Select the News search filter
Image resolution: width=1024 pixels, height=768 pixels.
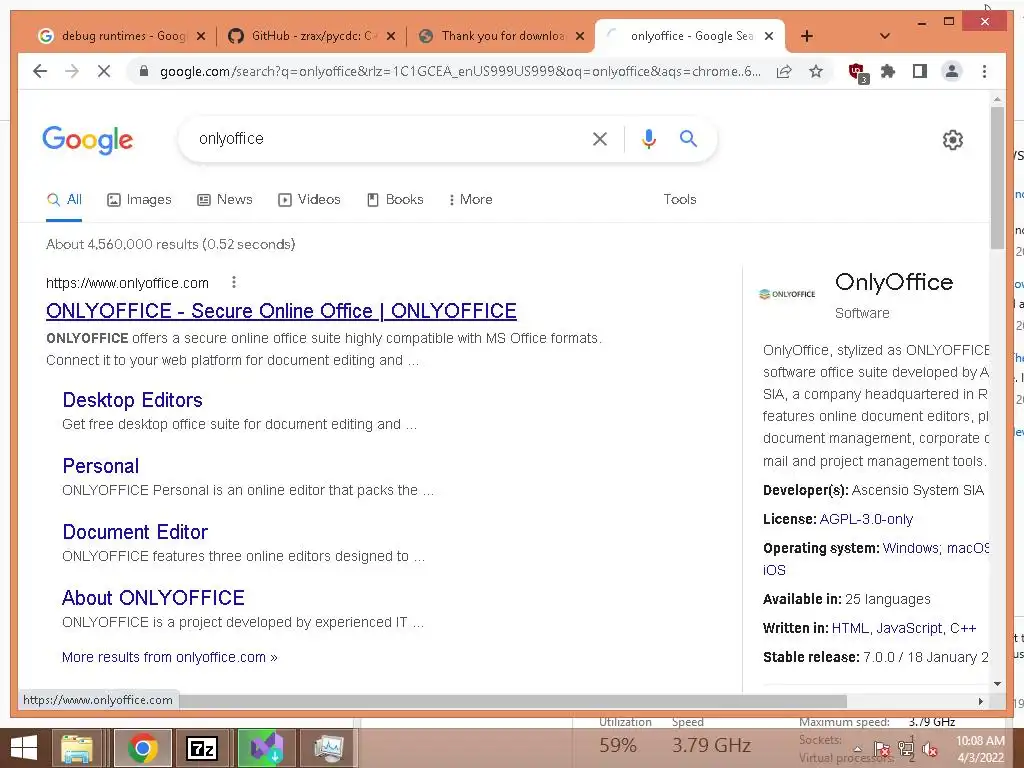(x=225, y=199)
